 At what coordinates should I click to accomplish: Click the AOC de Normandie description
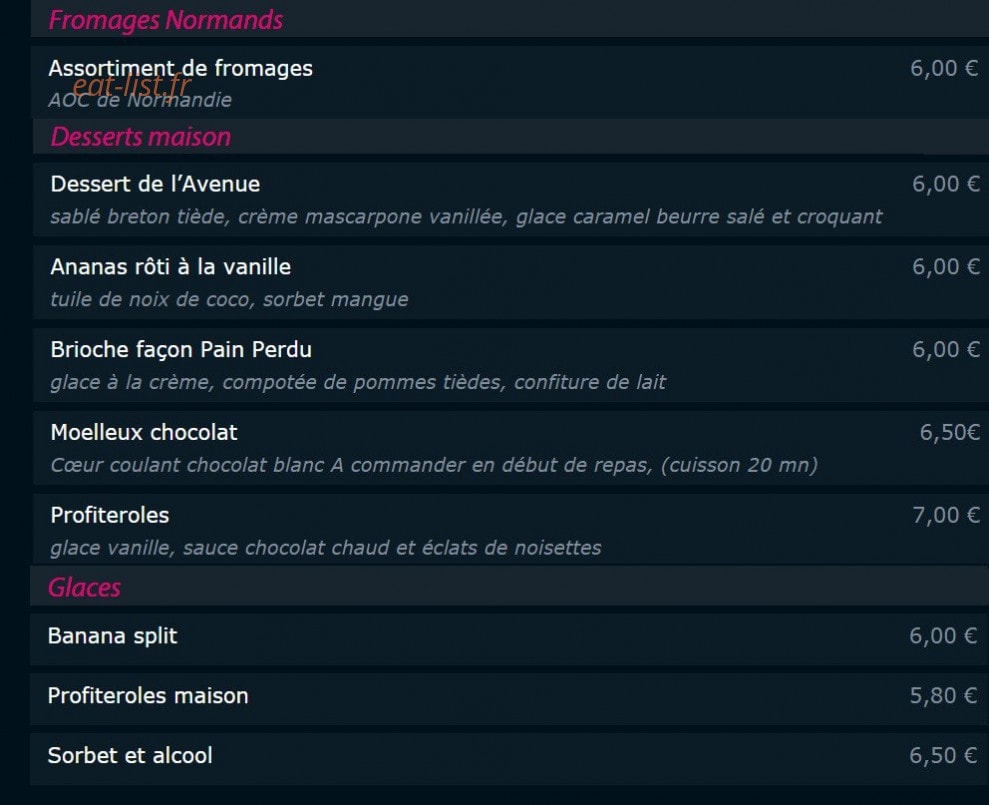click(140, 100)
